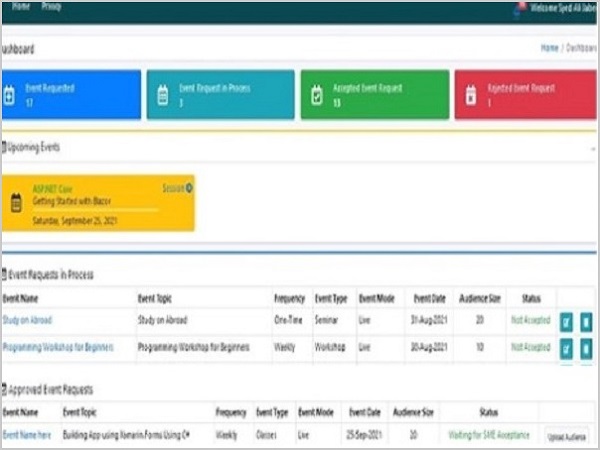This screenshot has height=450, width=600.
Task: Click the calendar icon on yellow event card
Action: pos(16,203)
